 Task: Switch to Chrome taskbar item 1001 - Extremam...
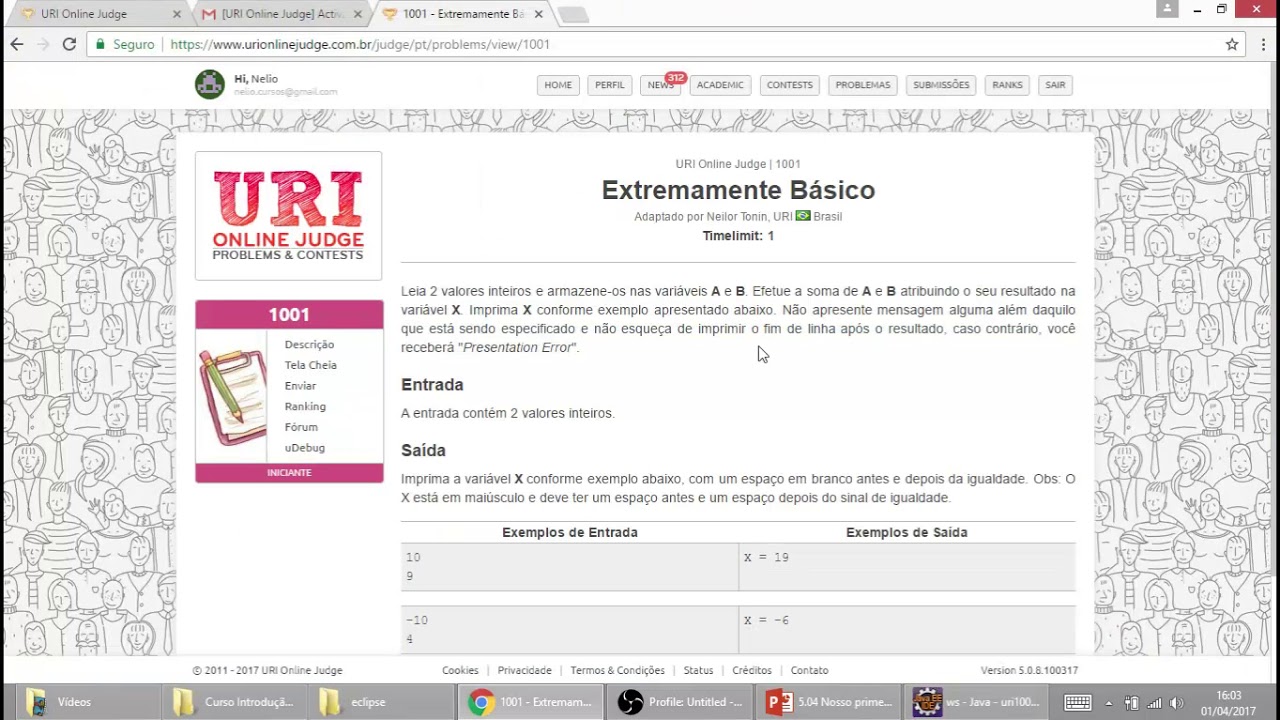click(x=531, y=702)
